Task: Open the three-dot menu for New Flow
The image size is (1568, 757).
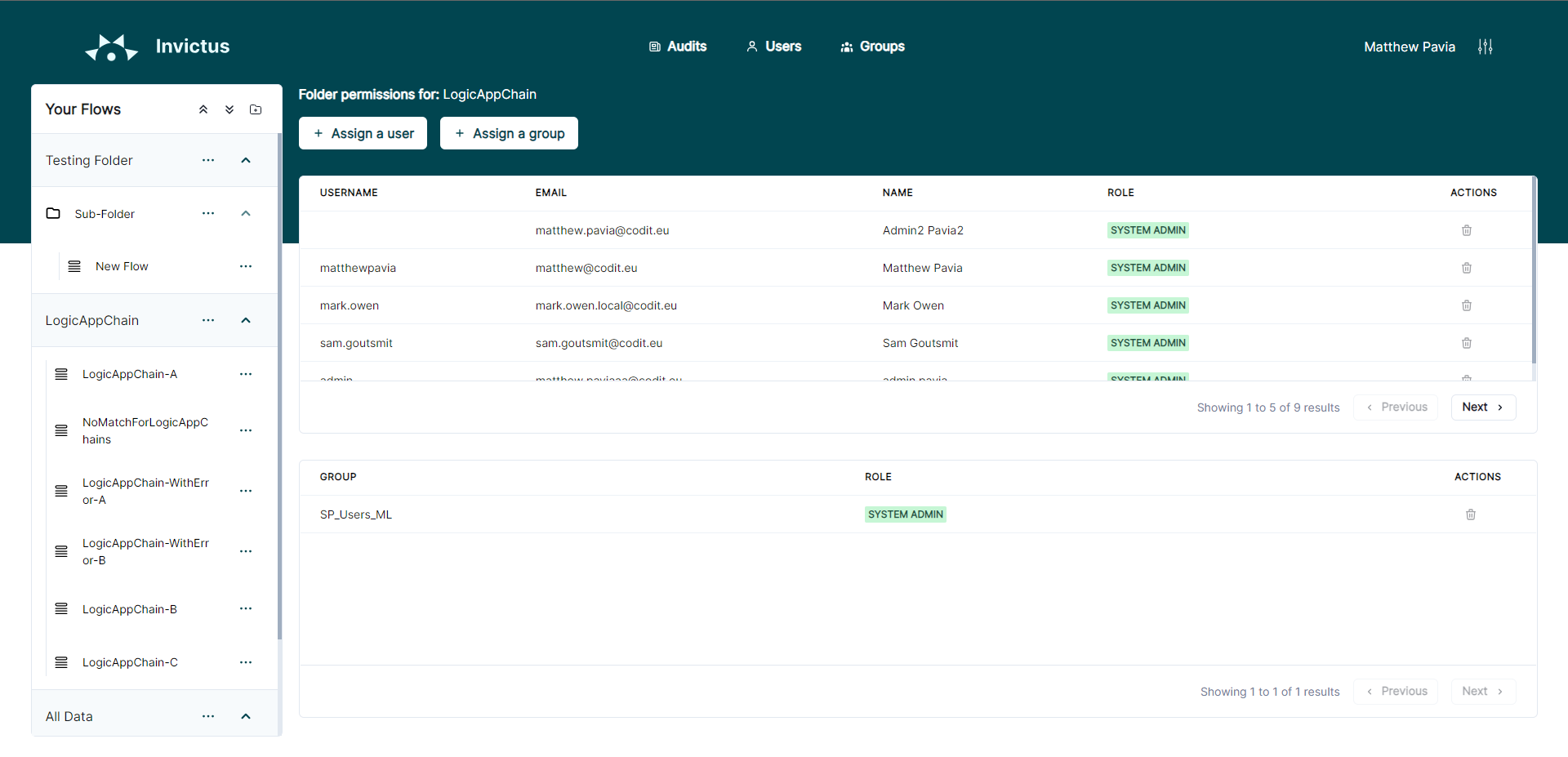Action: coord(246,266)
